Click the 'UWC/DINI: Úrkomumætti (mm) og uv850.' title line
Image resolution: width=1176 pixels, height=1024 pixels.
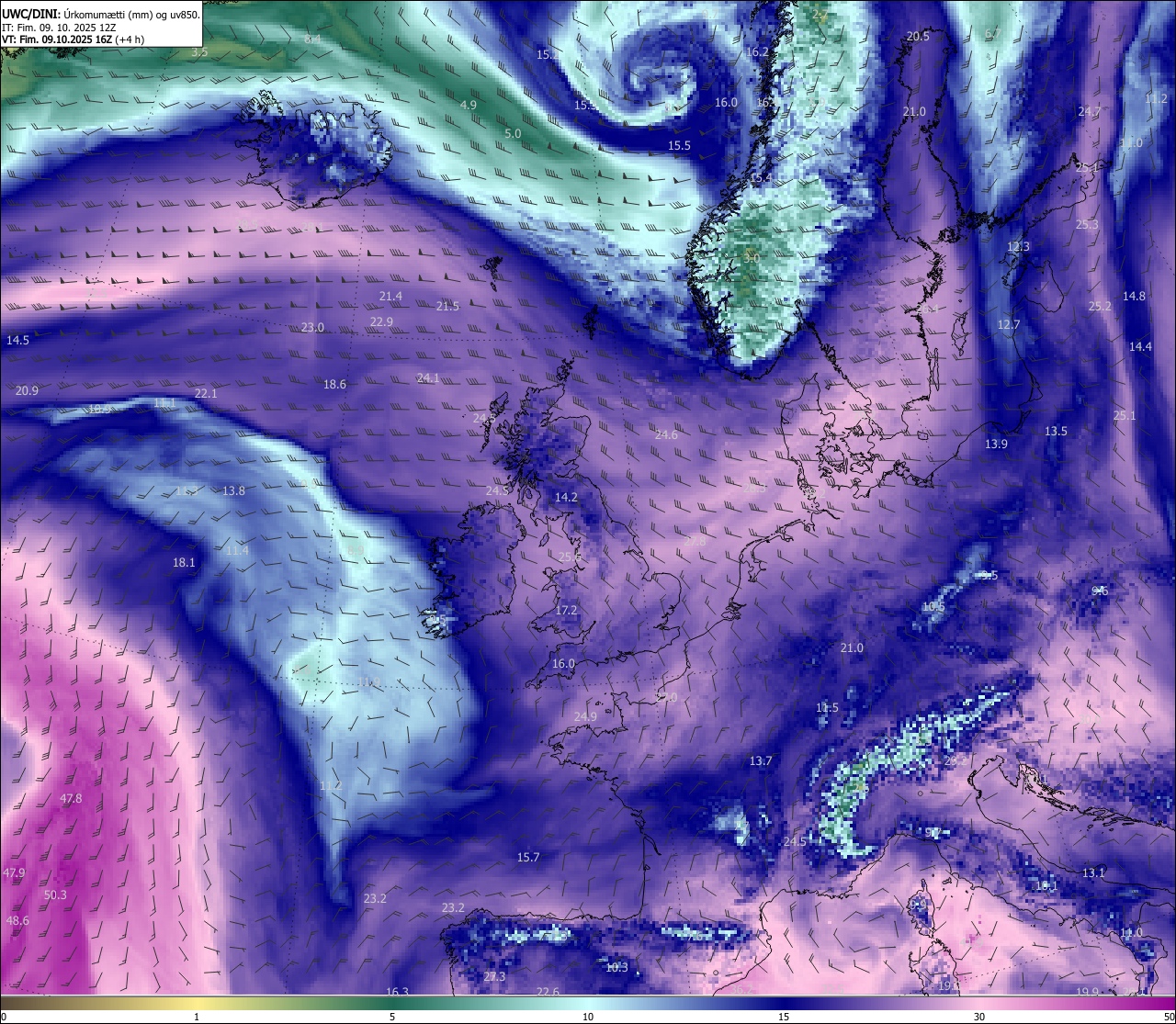[100, 14]
